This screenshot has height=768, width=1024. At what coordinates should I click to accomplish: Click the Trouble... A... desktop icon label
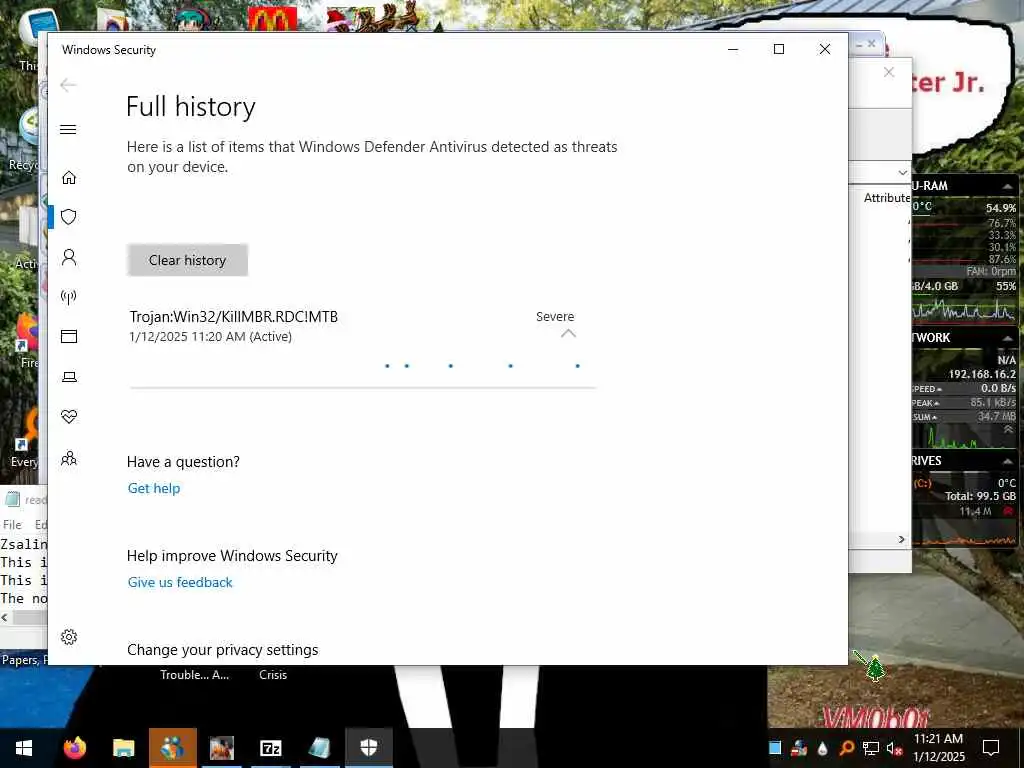click(195, 675)
